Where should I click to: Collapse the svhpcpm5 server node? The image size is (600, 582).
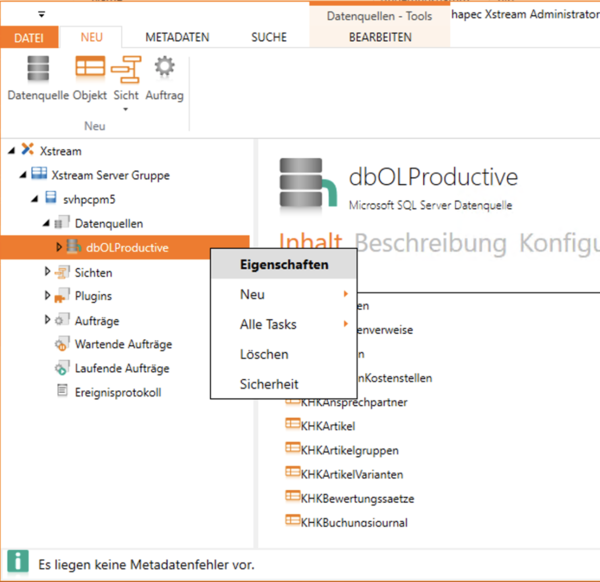click(34, 199)
